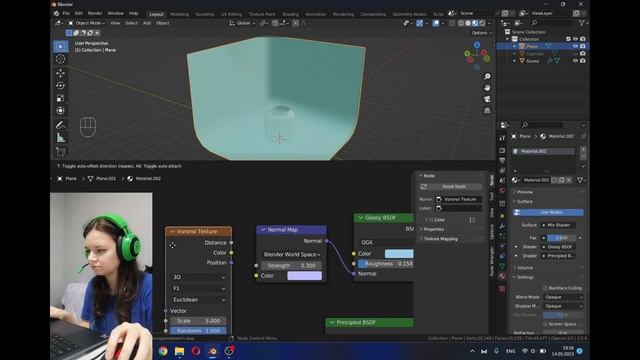
Task: Select the Annotate tool in viewport toolbar
Action: pyautogui.click(x=60, y=125)
